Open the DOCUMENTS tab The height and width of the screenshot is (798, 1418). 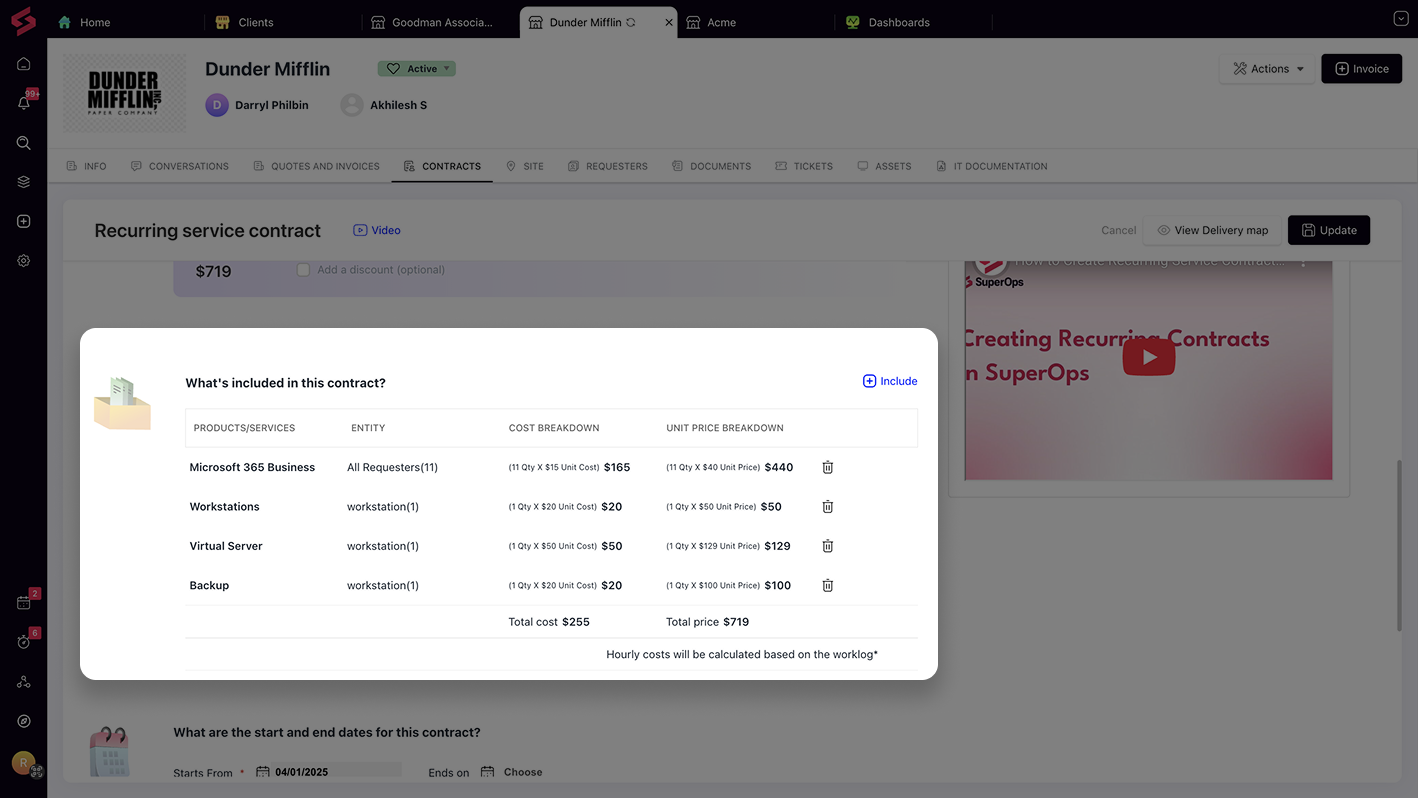click(x=711, y=166)
